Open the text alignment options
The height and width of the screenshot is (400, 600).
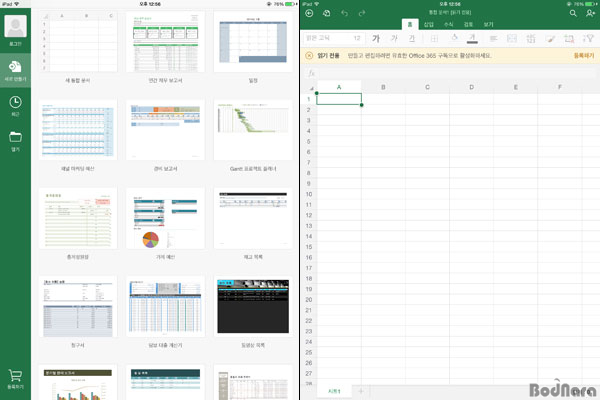pos(494,38)
